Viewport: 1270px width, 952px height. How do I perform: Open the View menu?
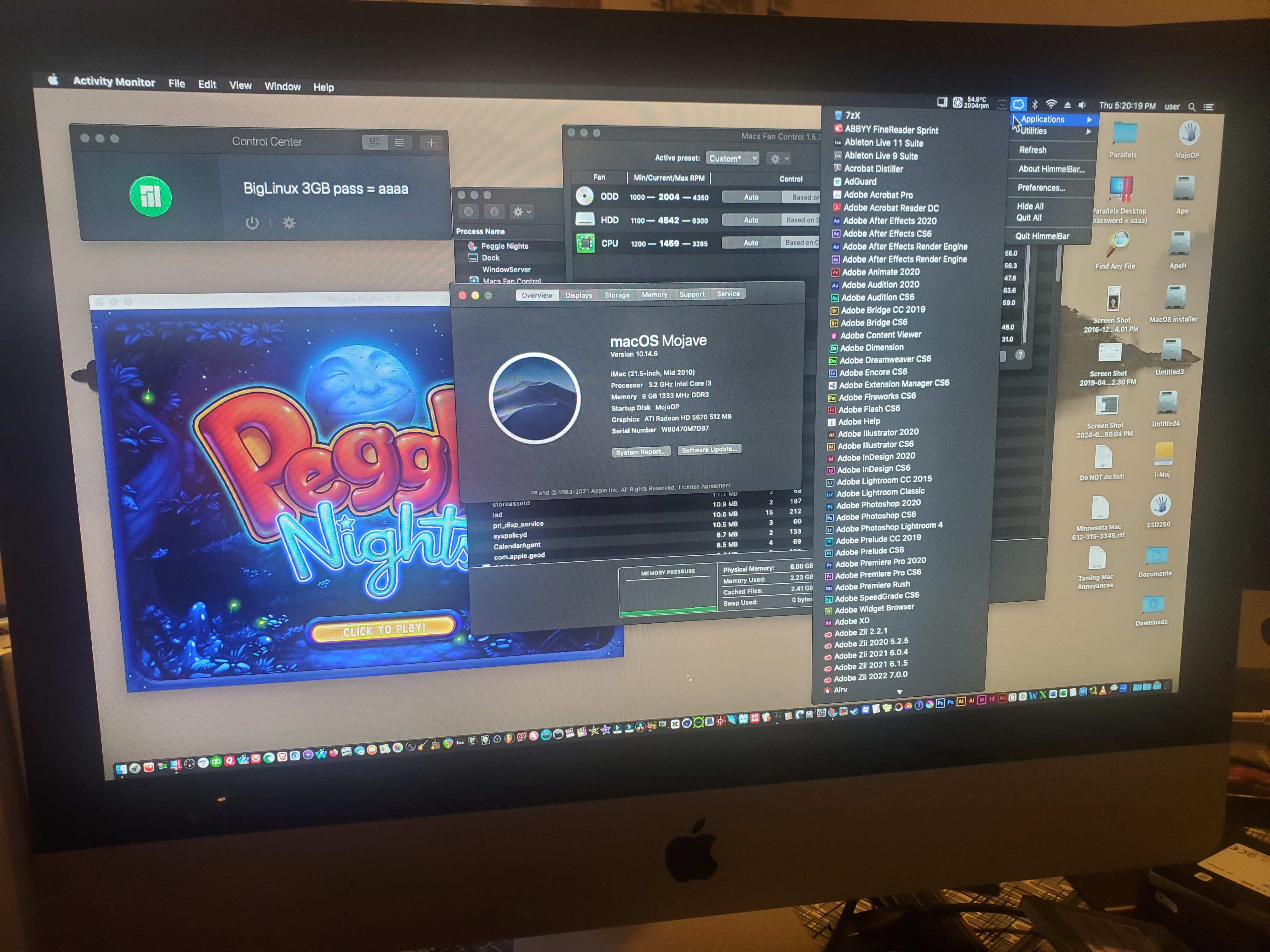pyautogui.click(x=240, y=86)
